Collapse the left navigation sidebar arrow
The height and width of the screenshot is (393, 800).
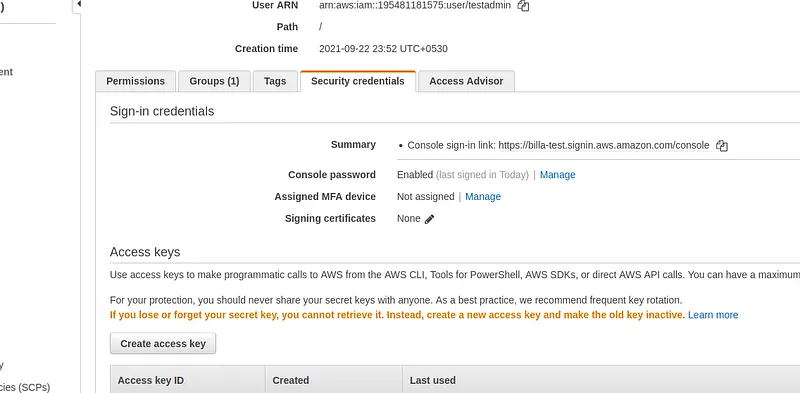pyautogui.click(x=78, y=4)
